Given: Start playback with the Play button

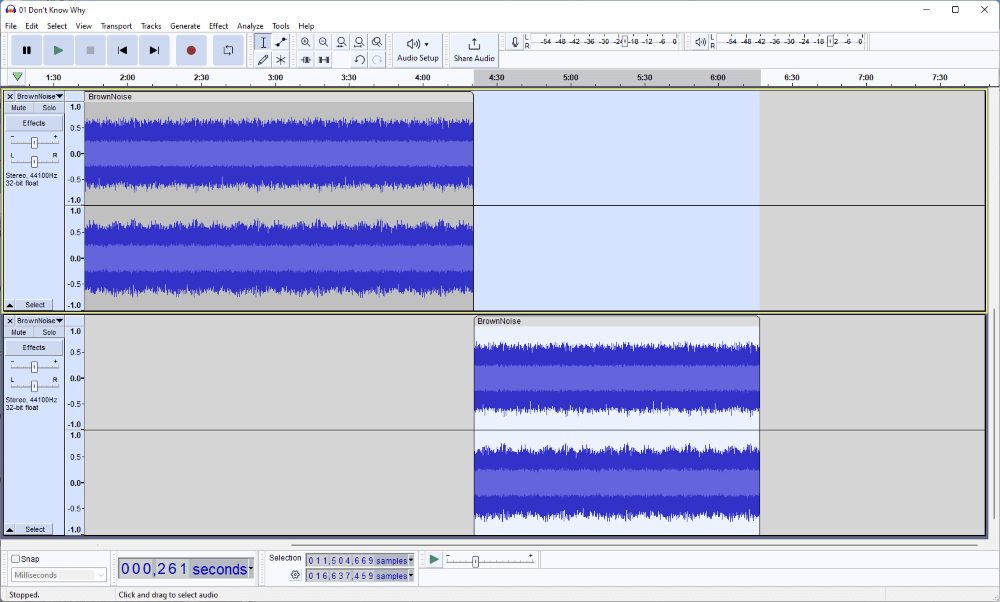Looking at the screenshot, I should click(58, 50).
